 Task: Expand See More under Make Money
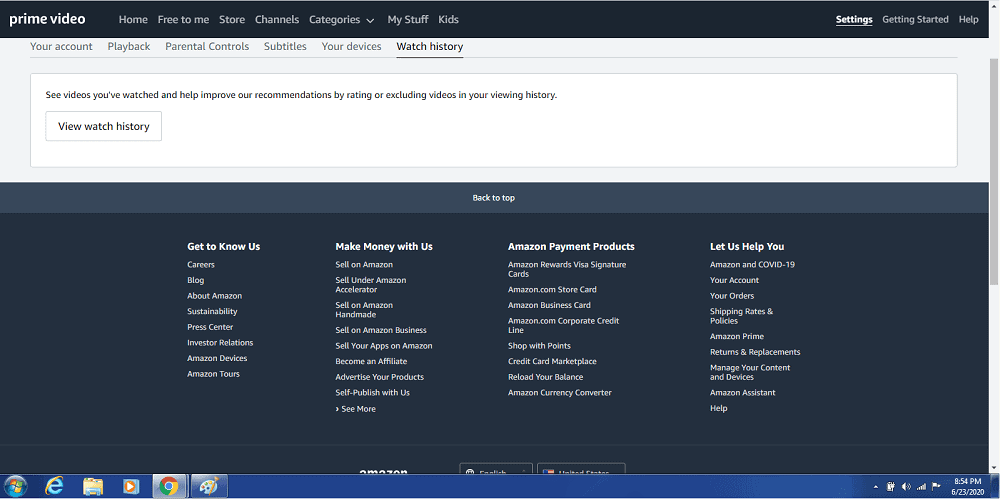click(x=356, y=409)
